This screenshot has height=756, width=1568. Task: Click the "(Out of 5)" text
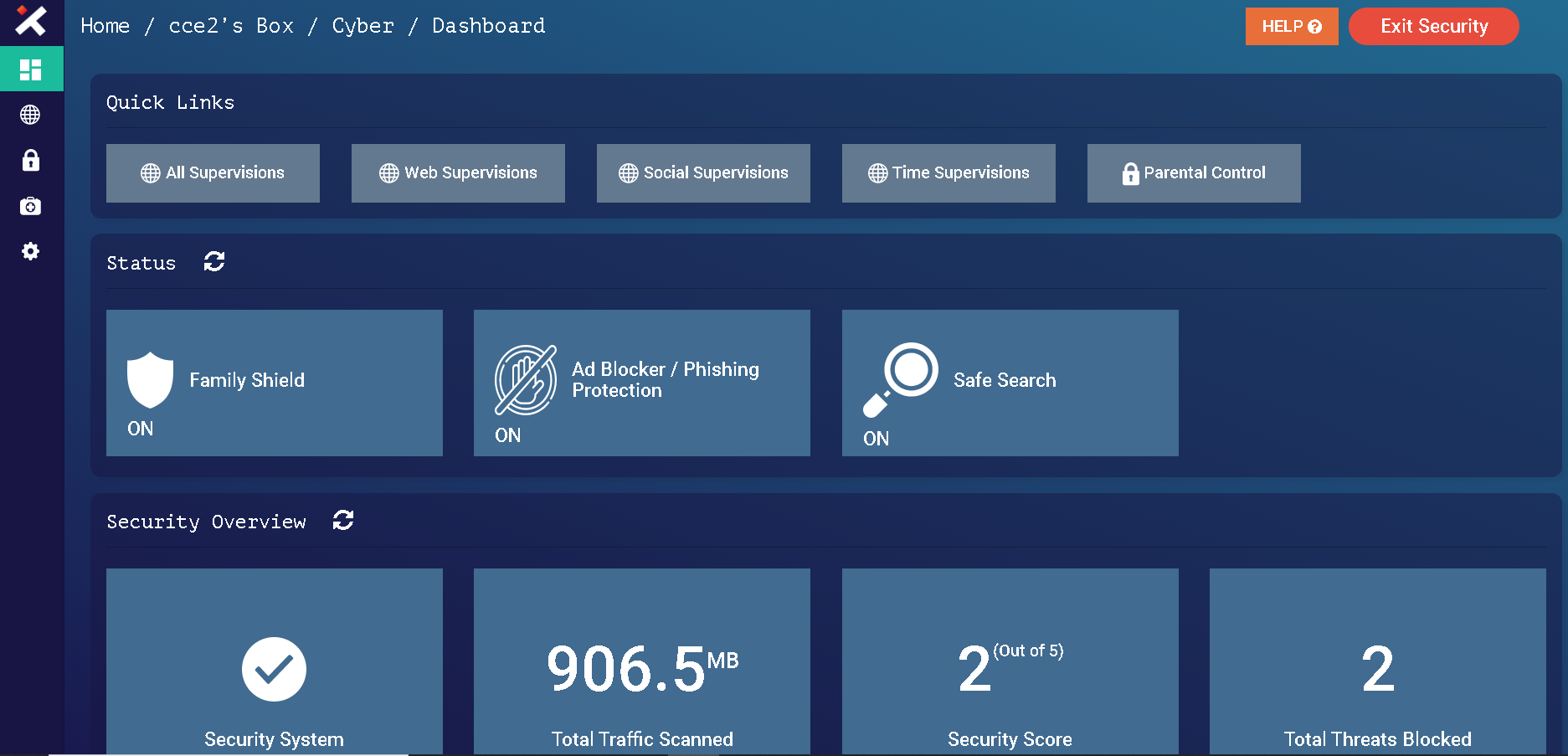pos(1028,651)
